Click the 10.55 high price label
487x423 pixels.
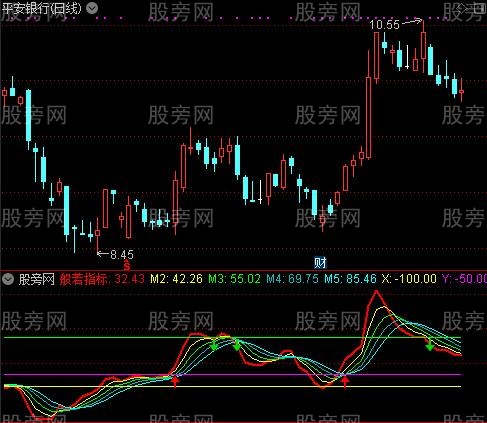tap(384, 25)
